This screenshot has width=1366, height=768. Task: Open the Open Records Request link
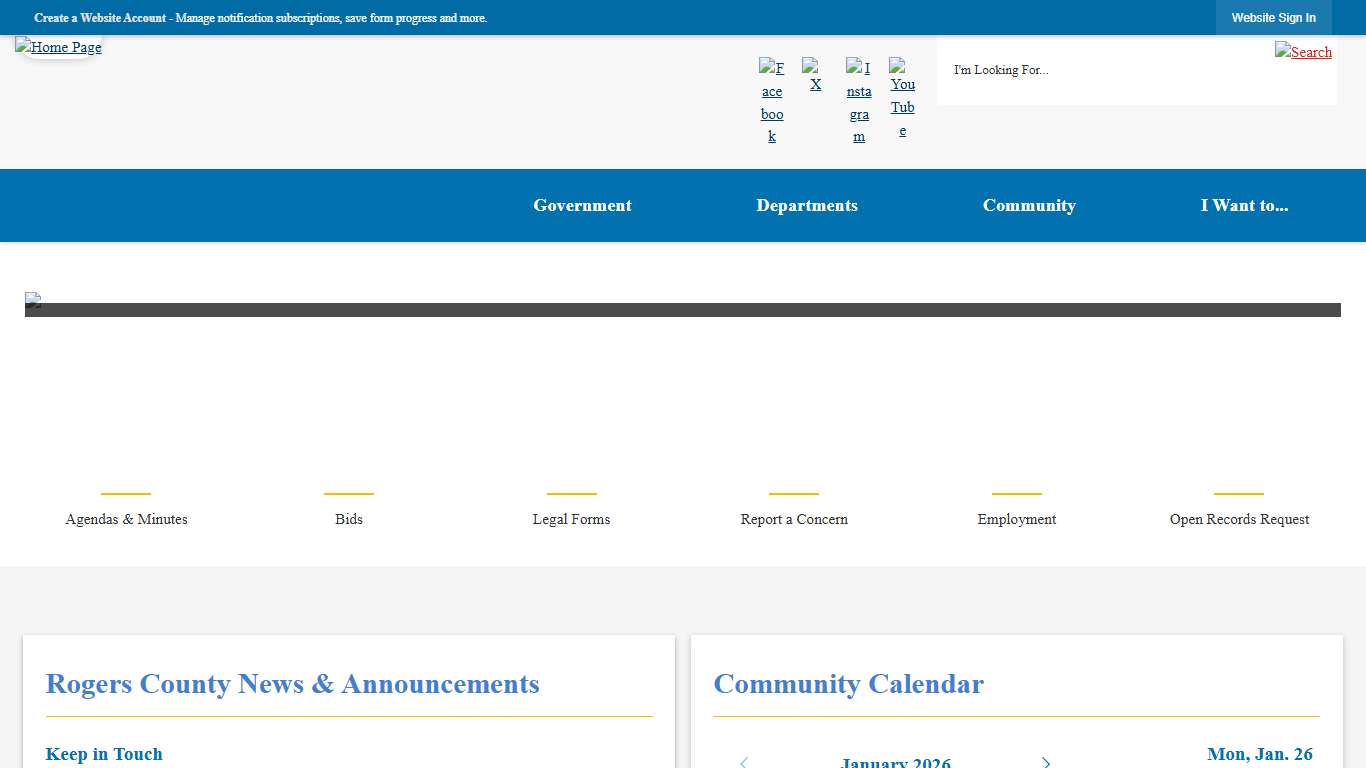(1239, 519)
